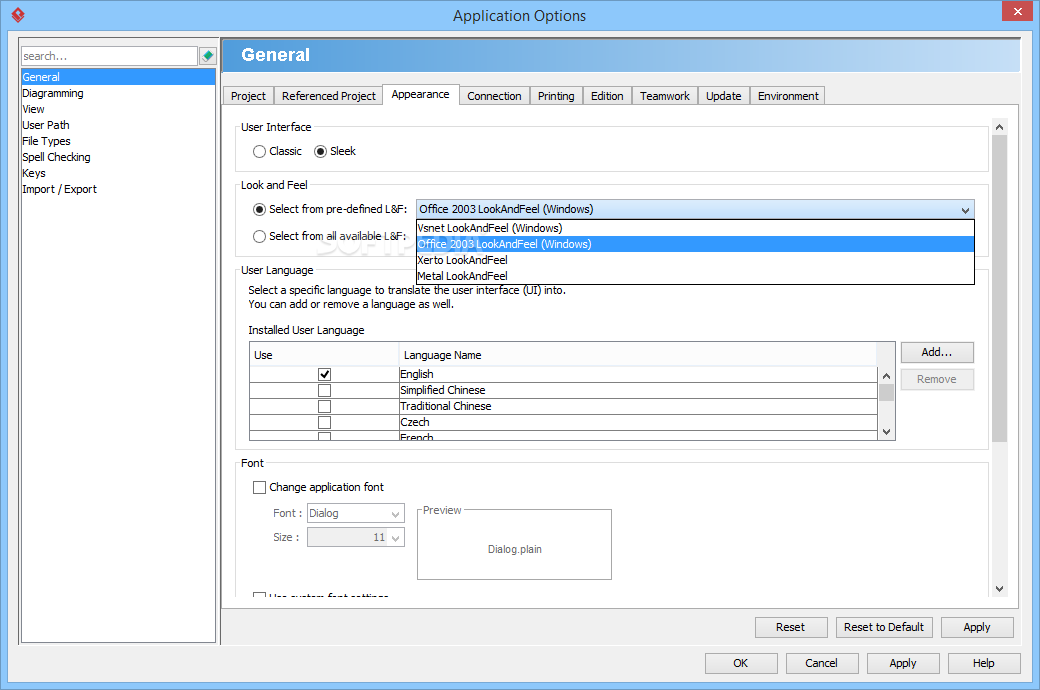Image resolution: width=1040 pixels, height=690 pixels.
Task: Click the green search icon beside search field
Action: point(208,56)
